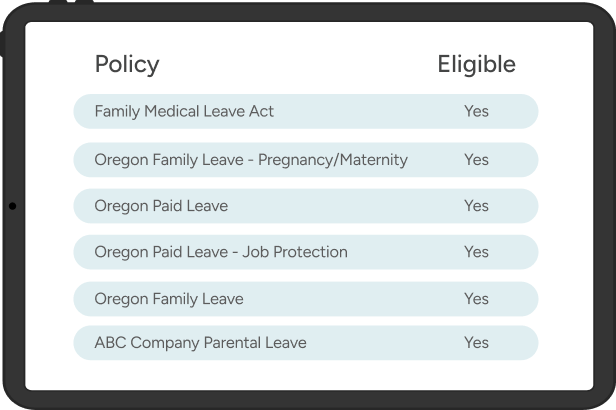
Task: Select the Oregon Family Leave policy name
Action: click(x=168, y=299)
